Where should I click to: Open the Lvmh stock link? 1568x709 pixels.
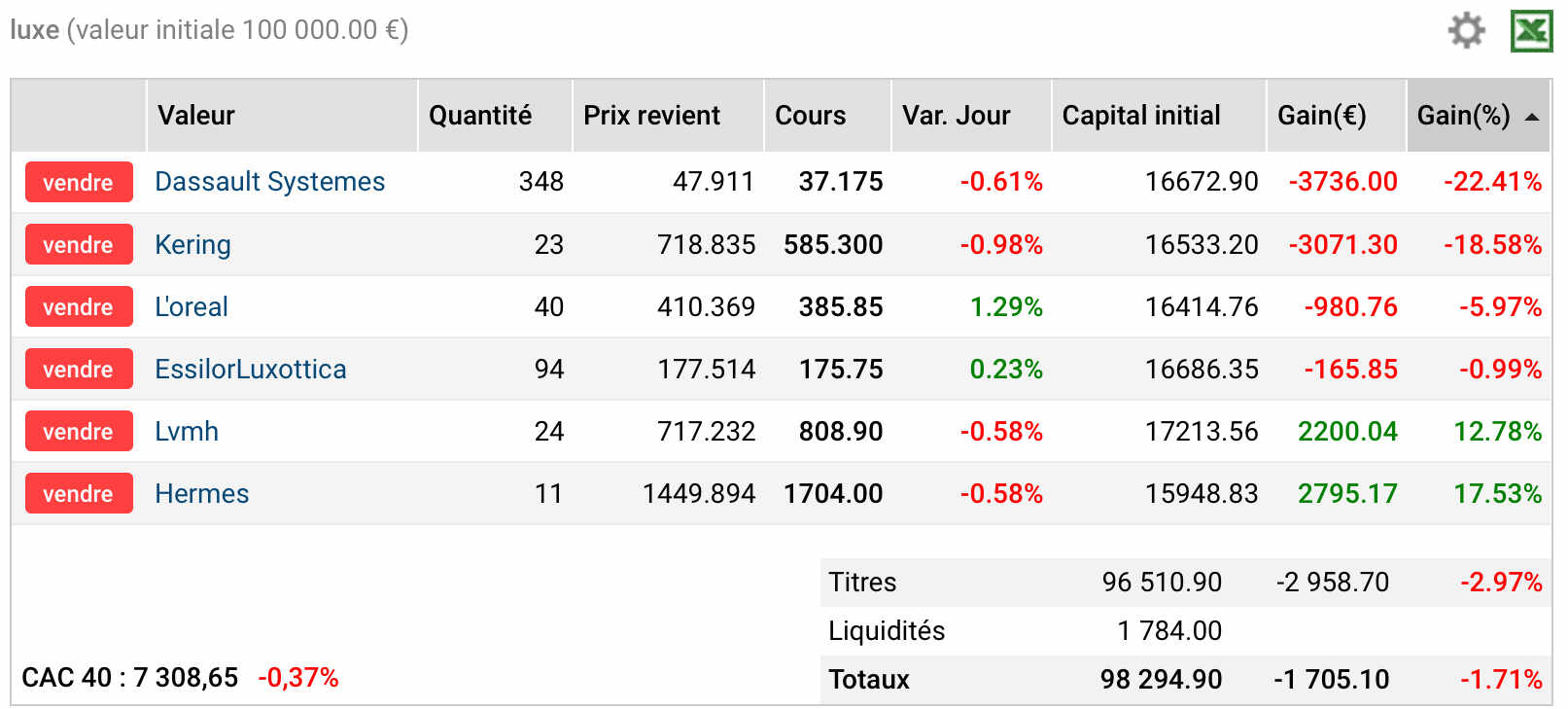coord(186,431)
